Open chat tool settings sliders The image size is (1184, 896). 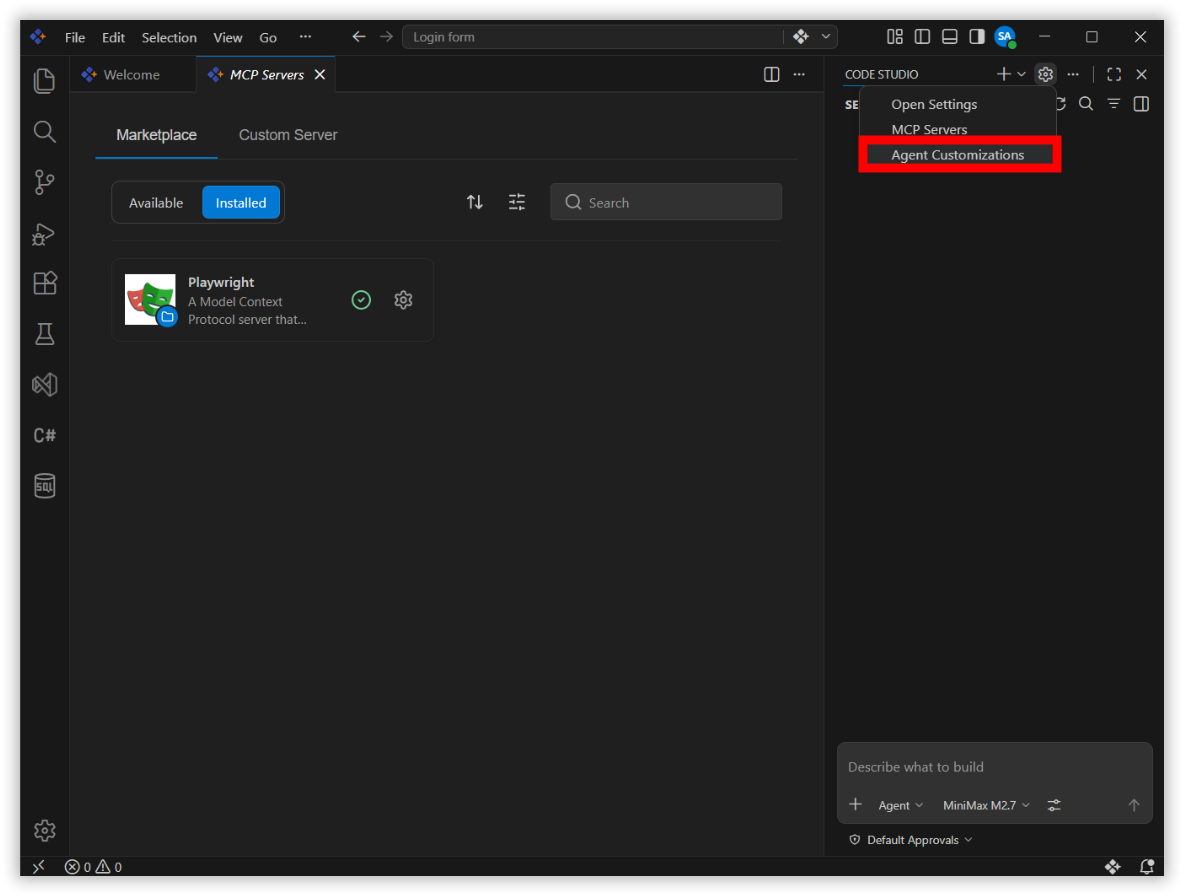[x=1054, y=805]
